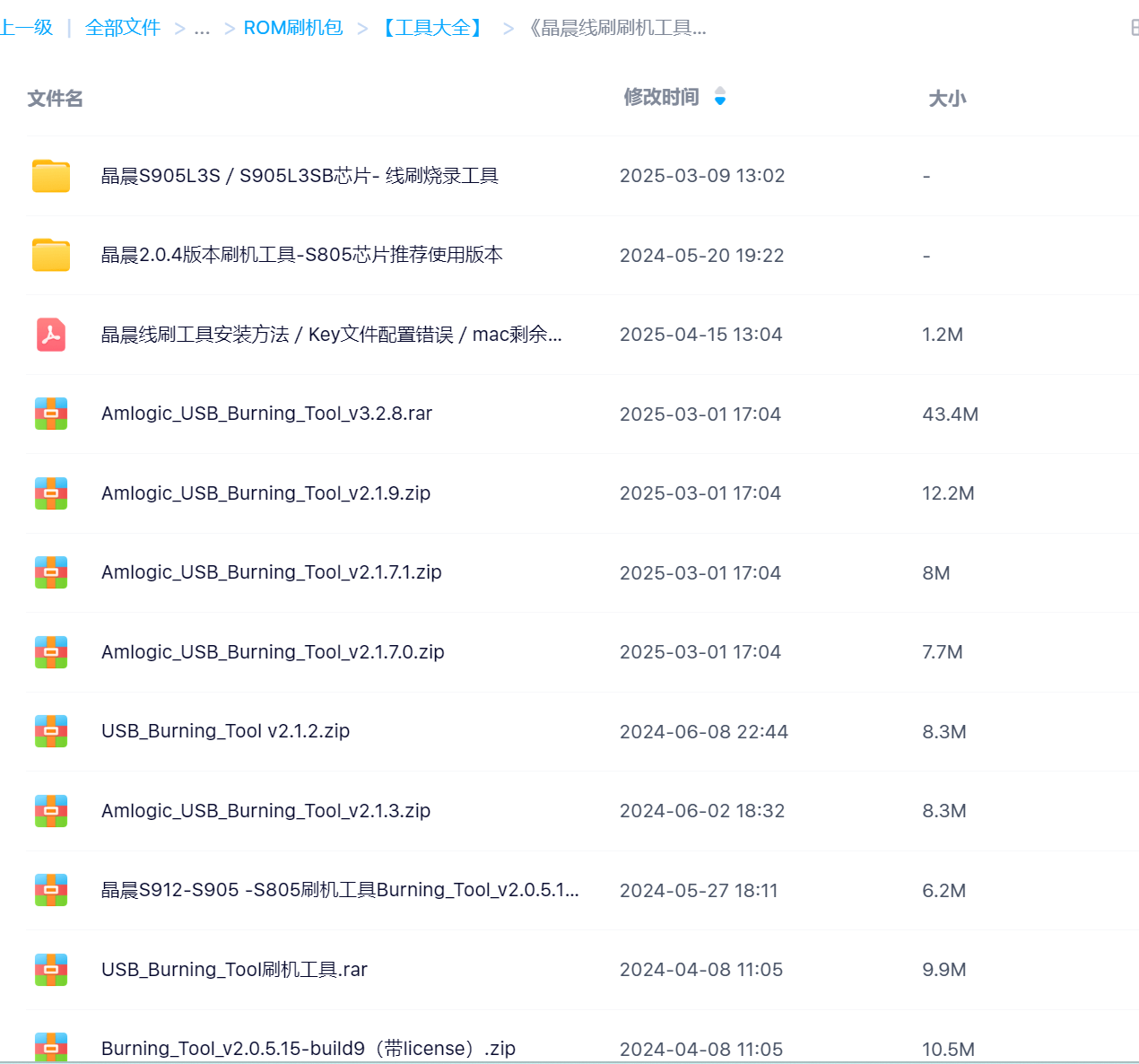
Task: Click the archive icon for Amlogic_USB_Burning_Tool_v3.2.8.rar
Action: [x=51, y=414]
